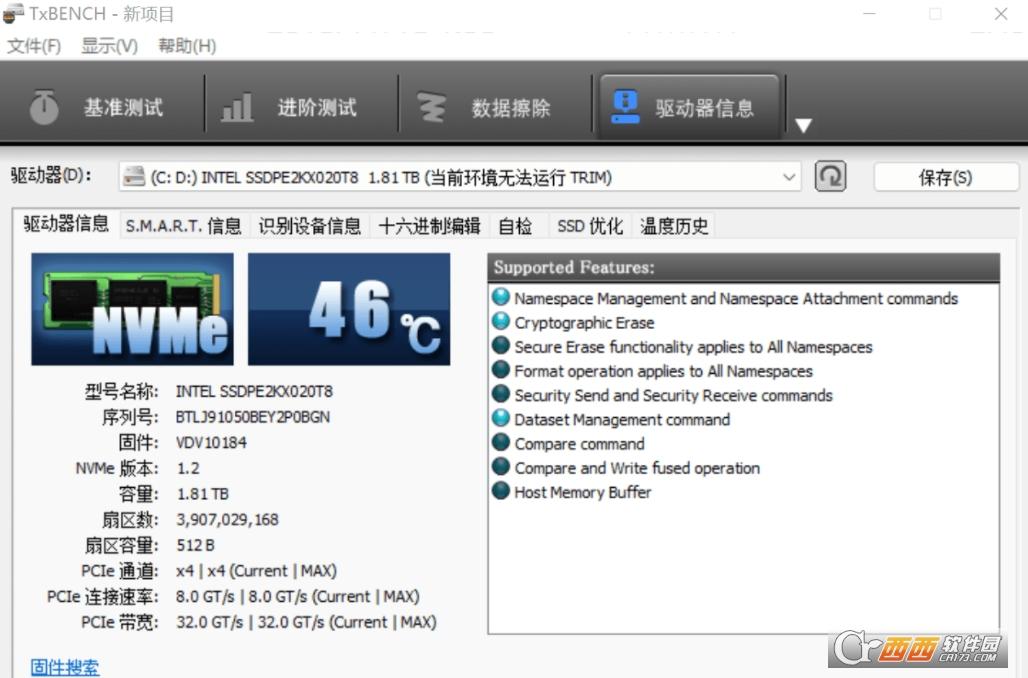Click the Secure Erase functionality indicator icon

tap(501, 346)
